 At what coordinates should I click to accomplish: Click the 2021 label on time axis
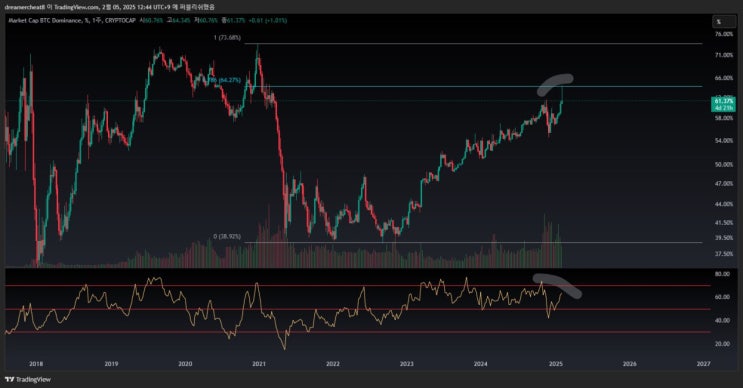259,364
